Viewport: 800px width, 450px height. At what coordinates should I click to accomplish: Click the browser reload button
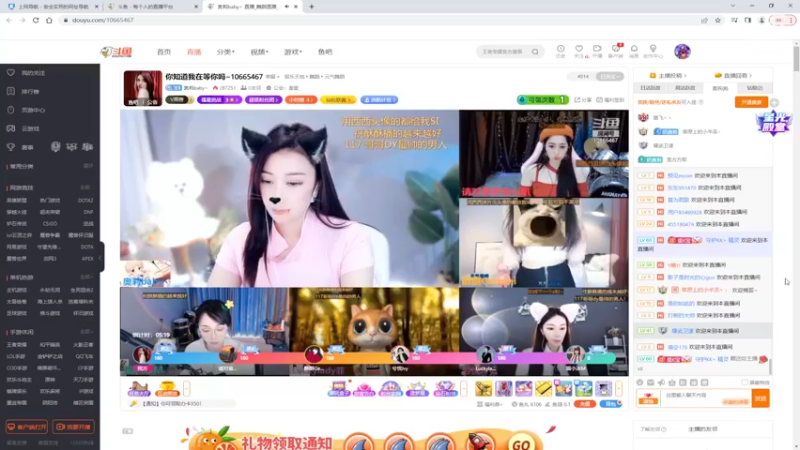point(36,20)
